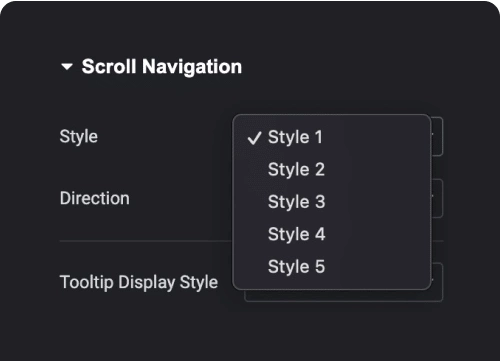Select the Style 4 option
Image resolution: width=500 pixels, height=361 pixels.
click(332, 234)
